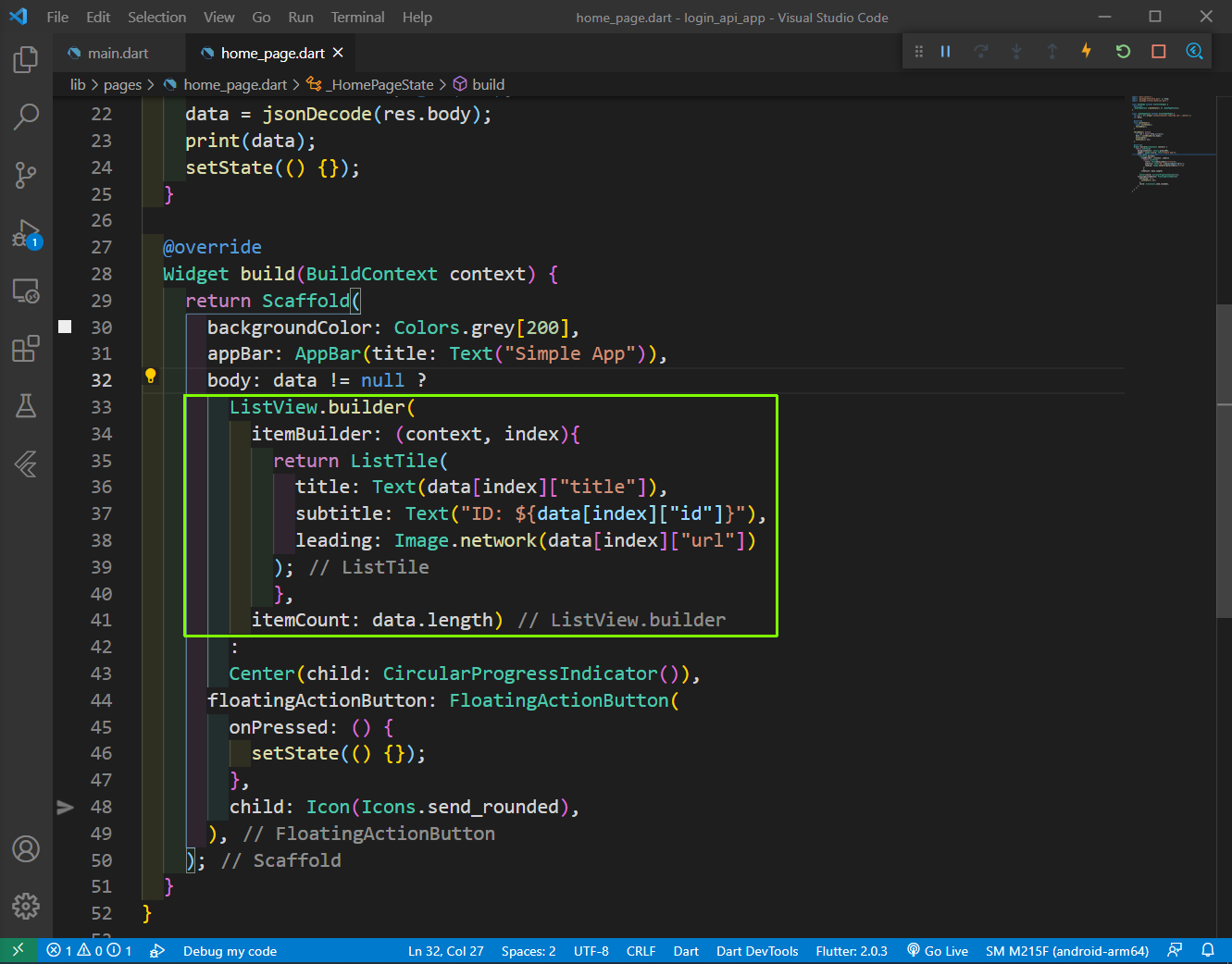Open the Testing flask view

coord(26,405)
